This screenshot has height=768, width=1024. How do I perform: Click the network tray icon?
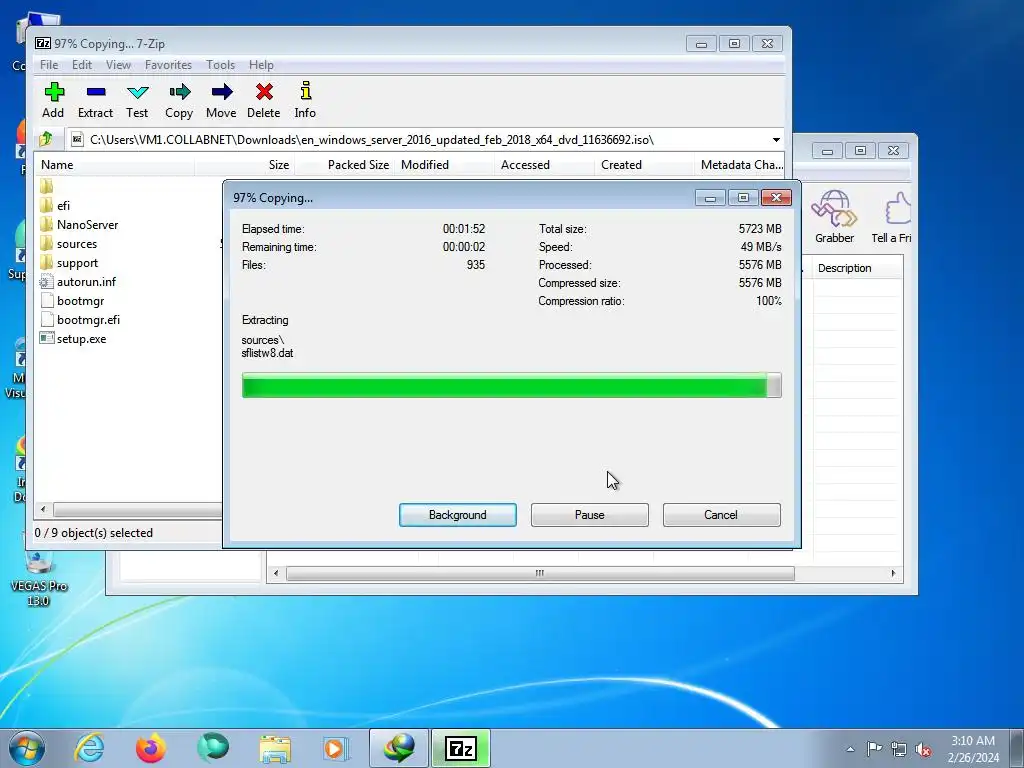(x=899, y=749)
